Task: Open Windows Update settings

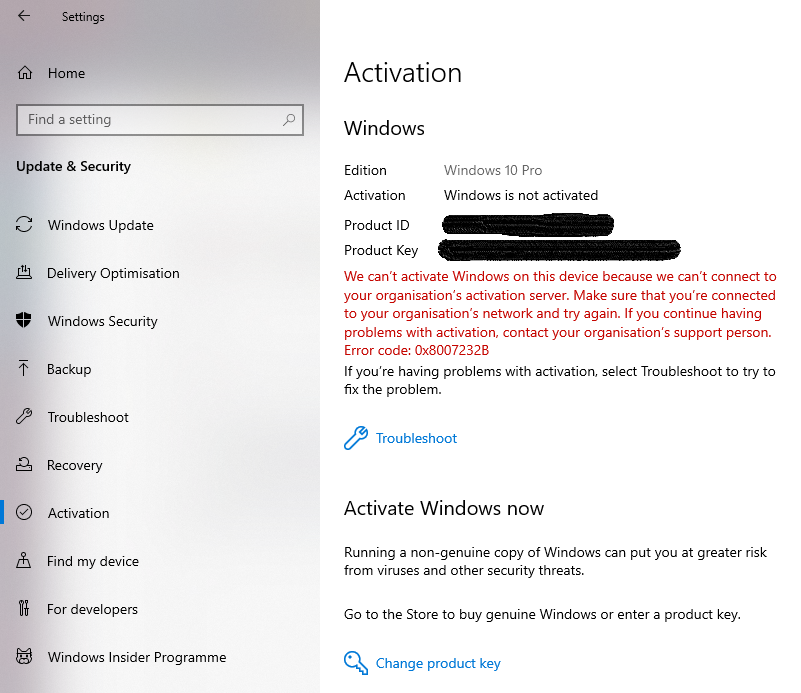Action: (101, 225)
